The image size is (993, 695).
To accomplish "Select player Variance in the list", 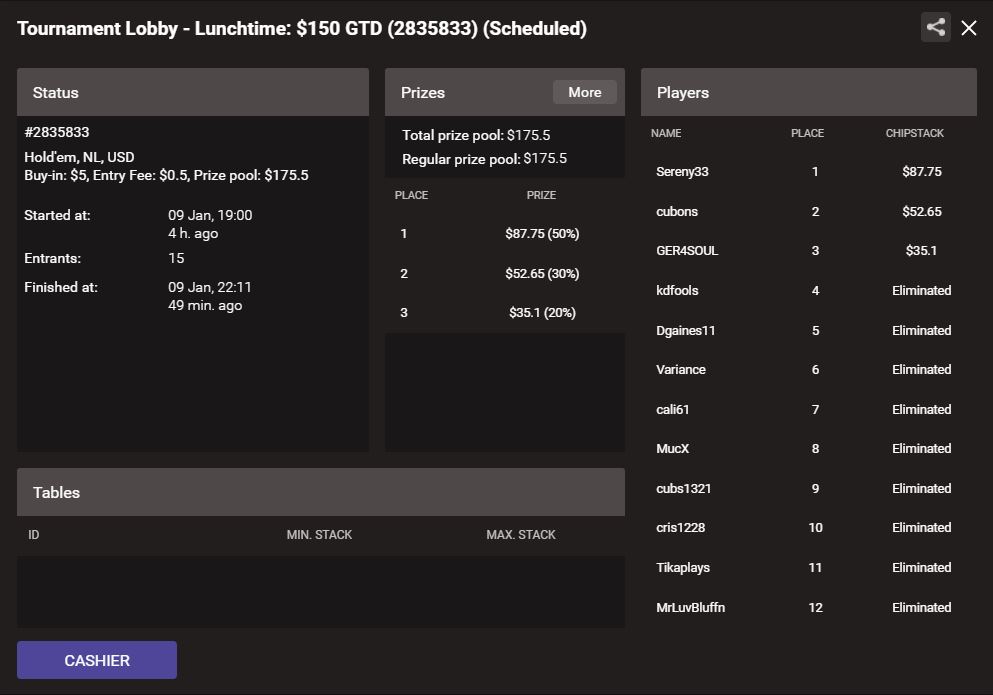I will [x=809, y=369].
